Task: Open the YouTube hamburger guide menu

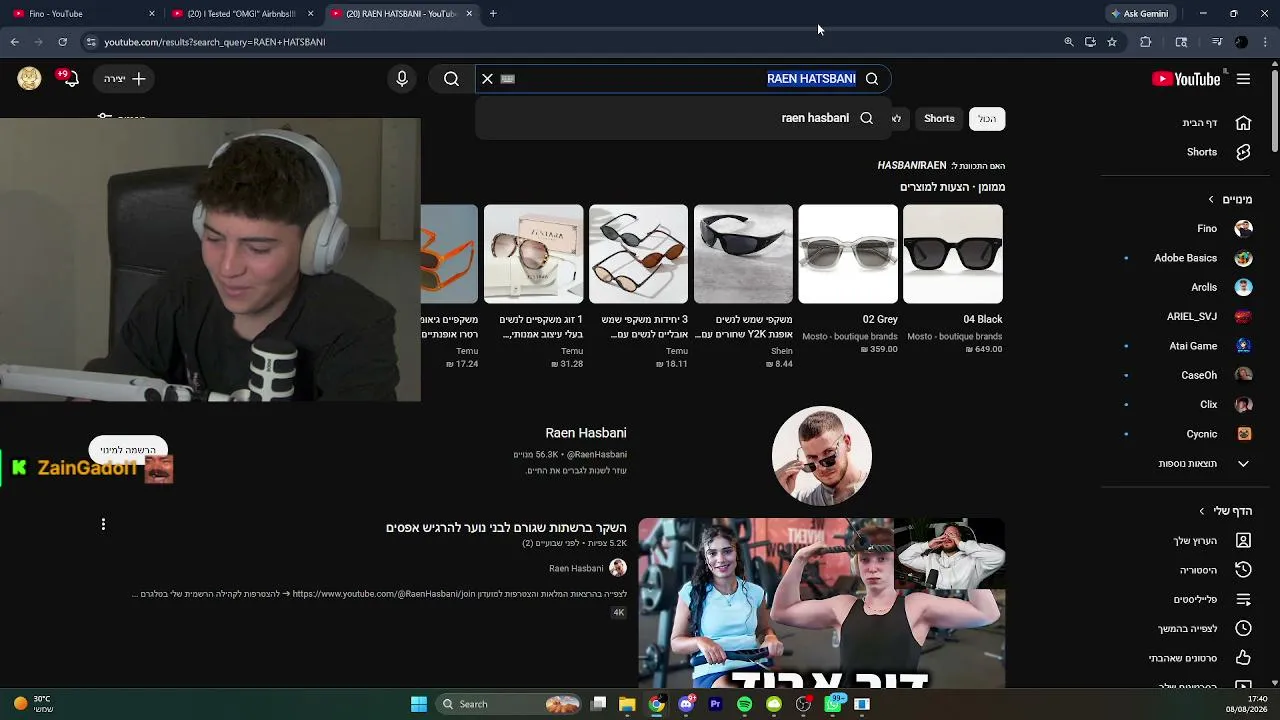Action: (1243, 79)
